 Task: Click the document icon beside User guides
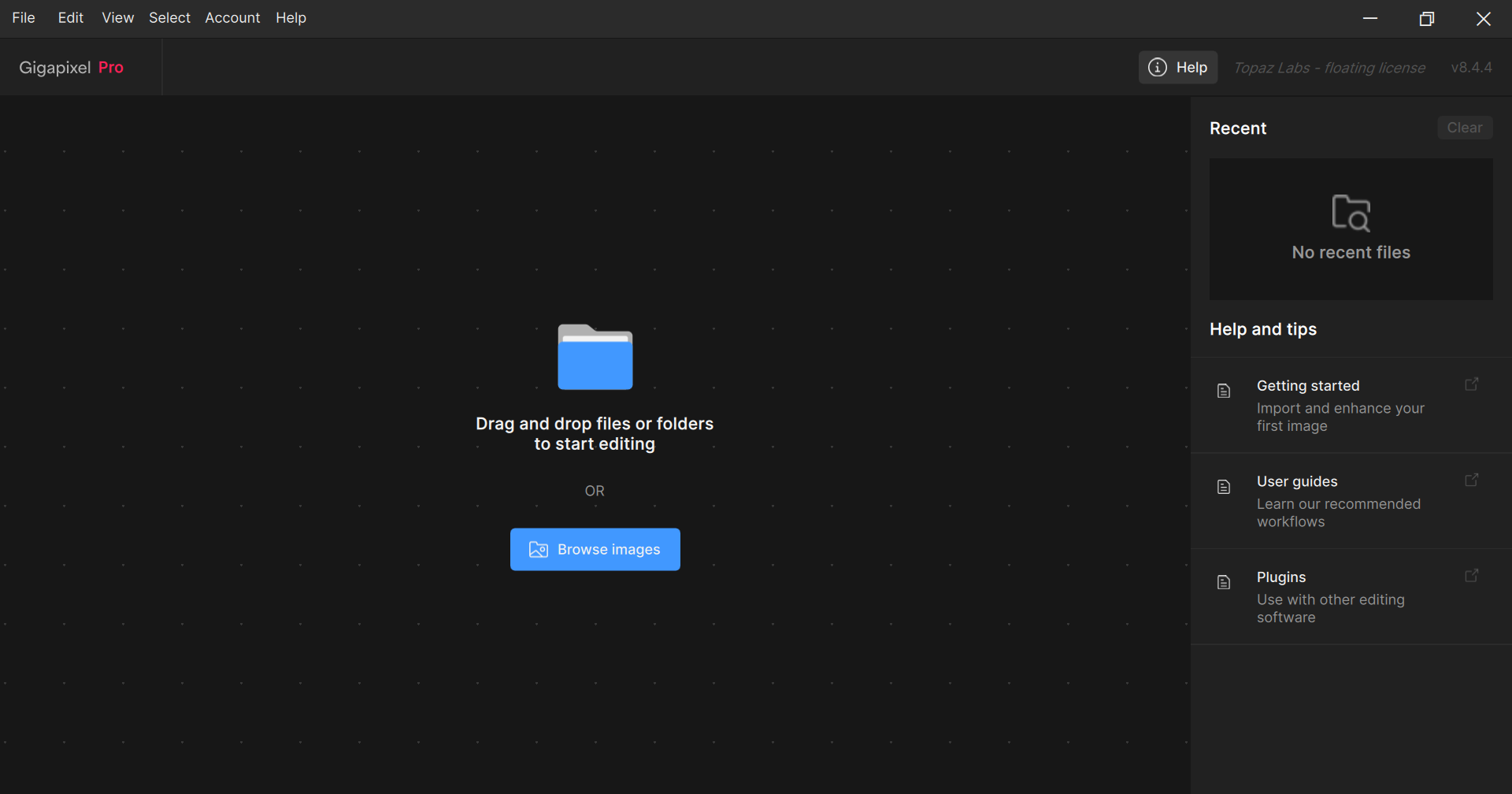pos(1224,487)
